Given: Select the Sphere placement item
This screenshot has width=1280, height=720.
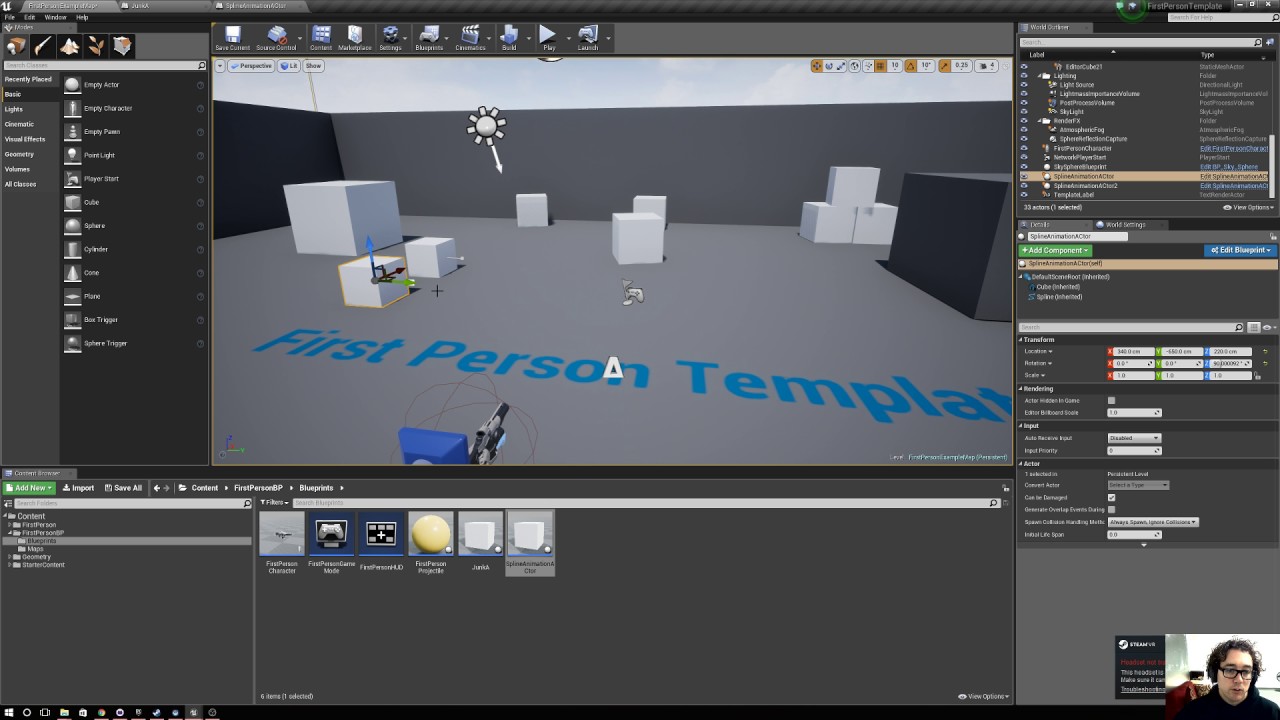Looking at the screenshot, I should (x=133, y=226).
